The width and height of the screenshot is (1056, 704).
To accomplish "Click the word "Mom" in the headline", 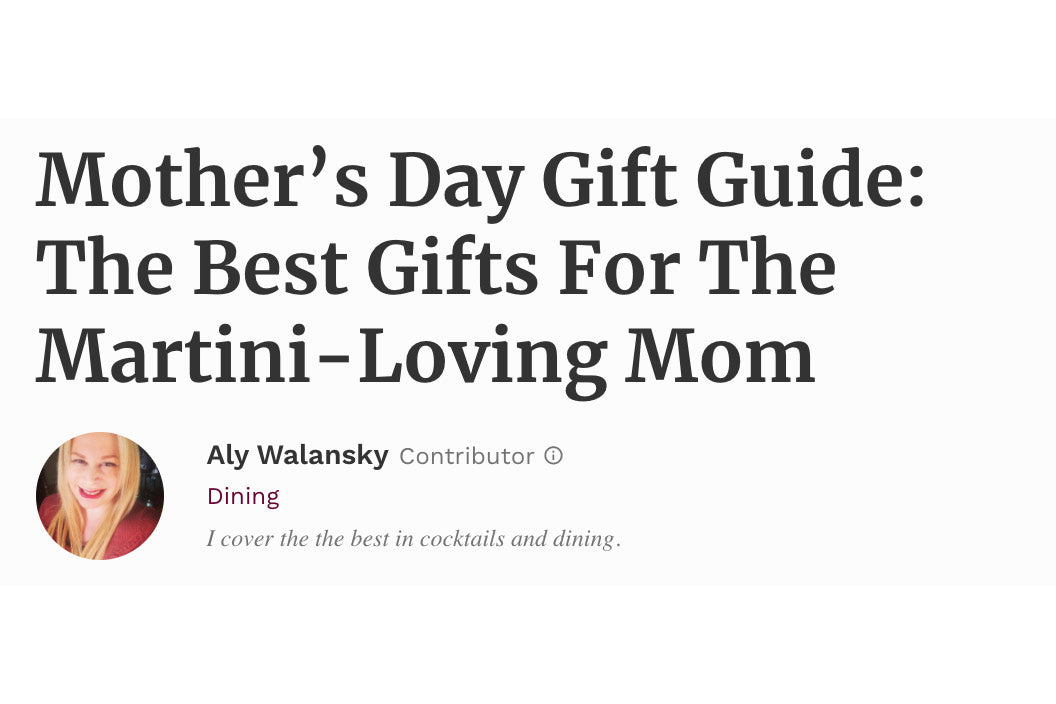I will pos(720,357).
